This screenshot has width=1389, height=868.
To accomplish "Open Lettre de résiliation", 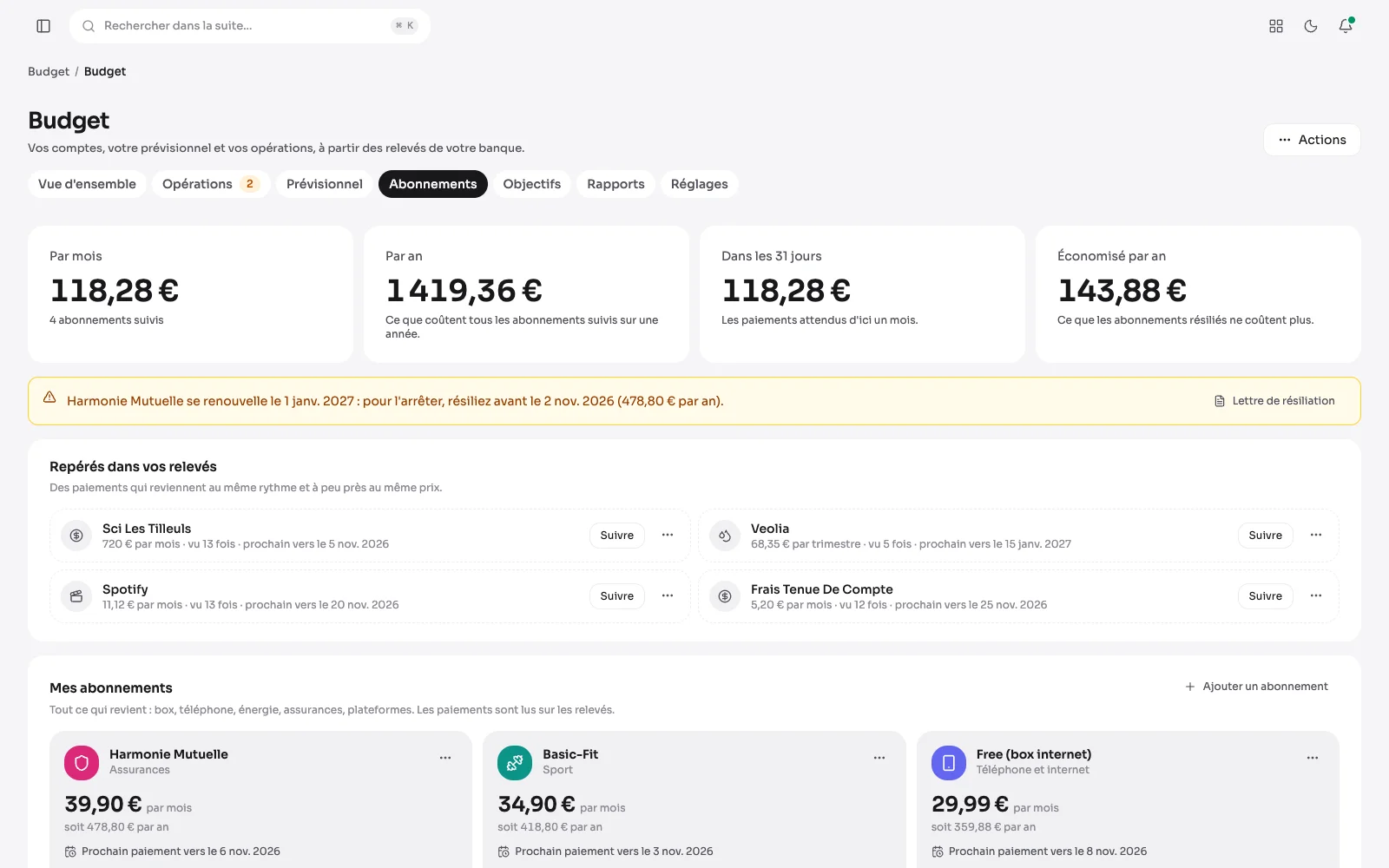I will pyautogui.click(x=1274, y=401).
